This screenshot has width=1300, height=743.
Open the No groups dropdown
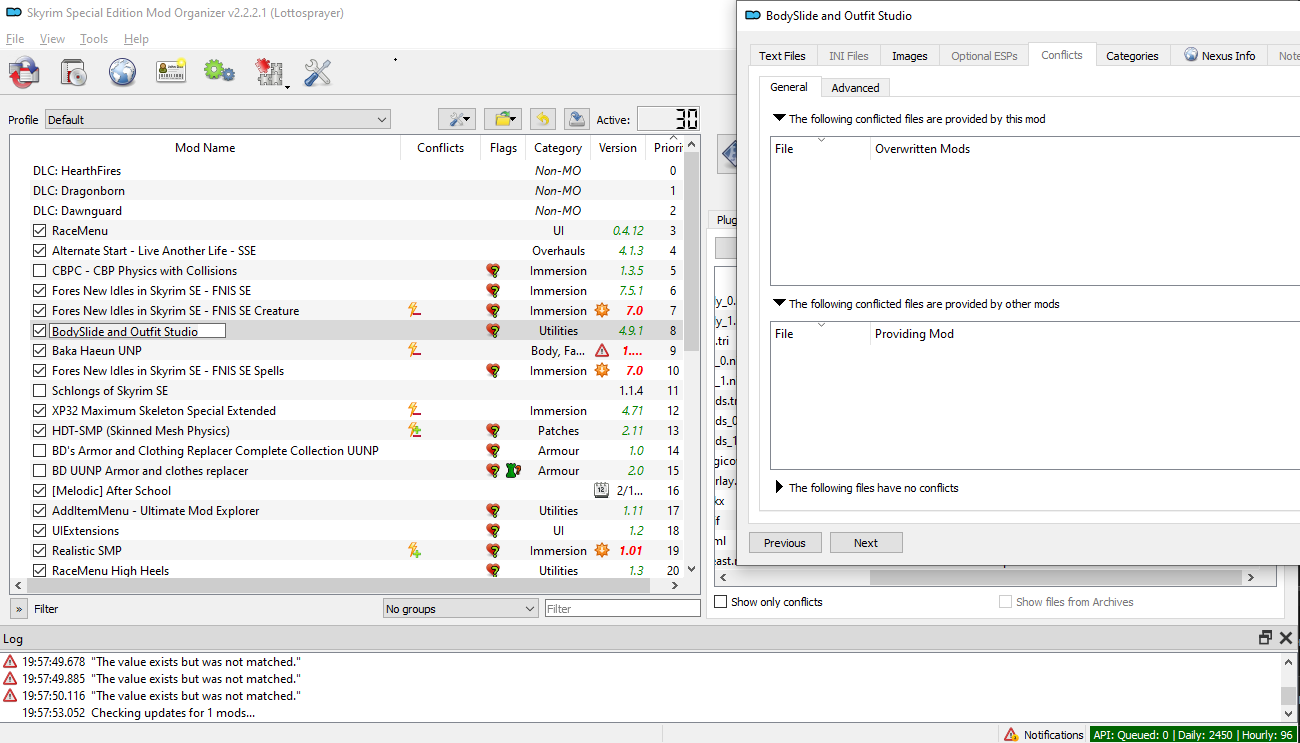coord(461,608)
